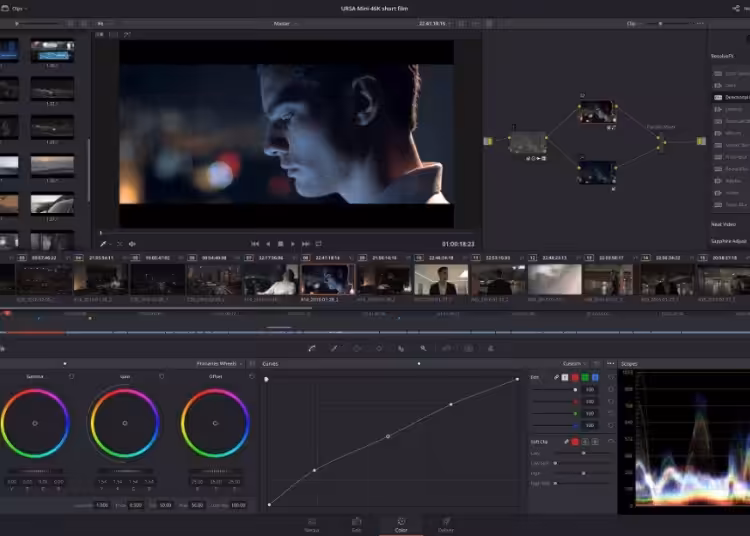This screenshot has width=750, height=536.
Task: Reset the Soft Clip section
Action: (x=611, y=442)
